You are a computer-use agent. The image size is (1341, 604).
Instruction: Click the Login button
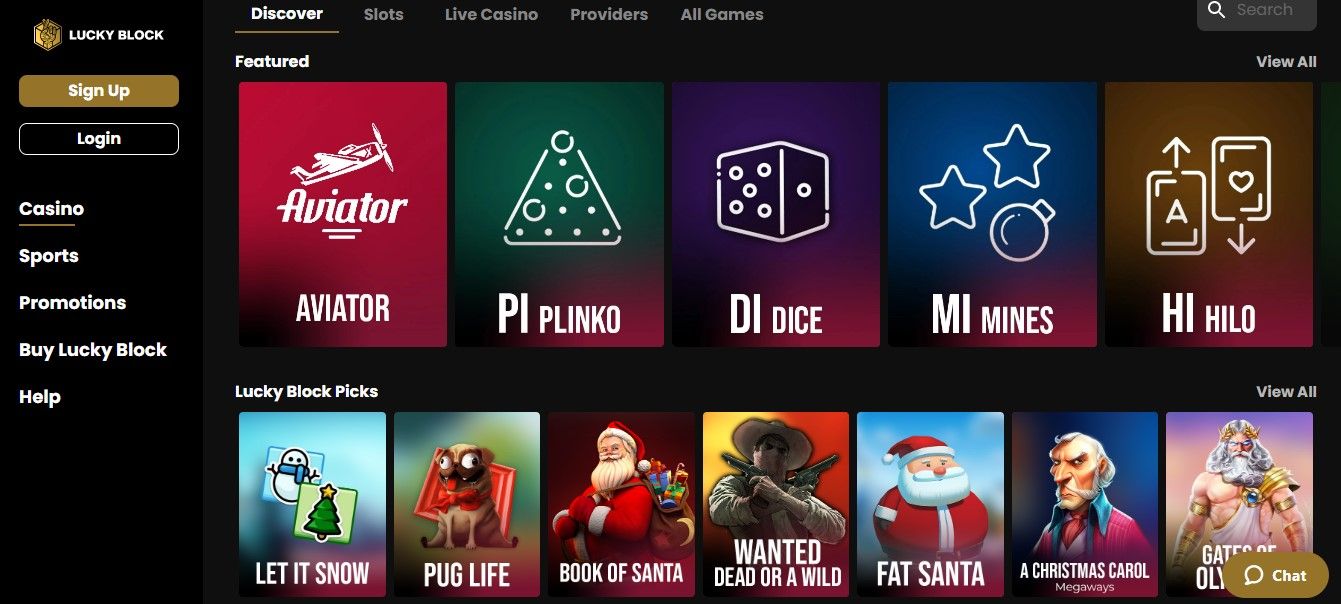[x=99, y=138]
